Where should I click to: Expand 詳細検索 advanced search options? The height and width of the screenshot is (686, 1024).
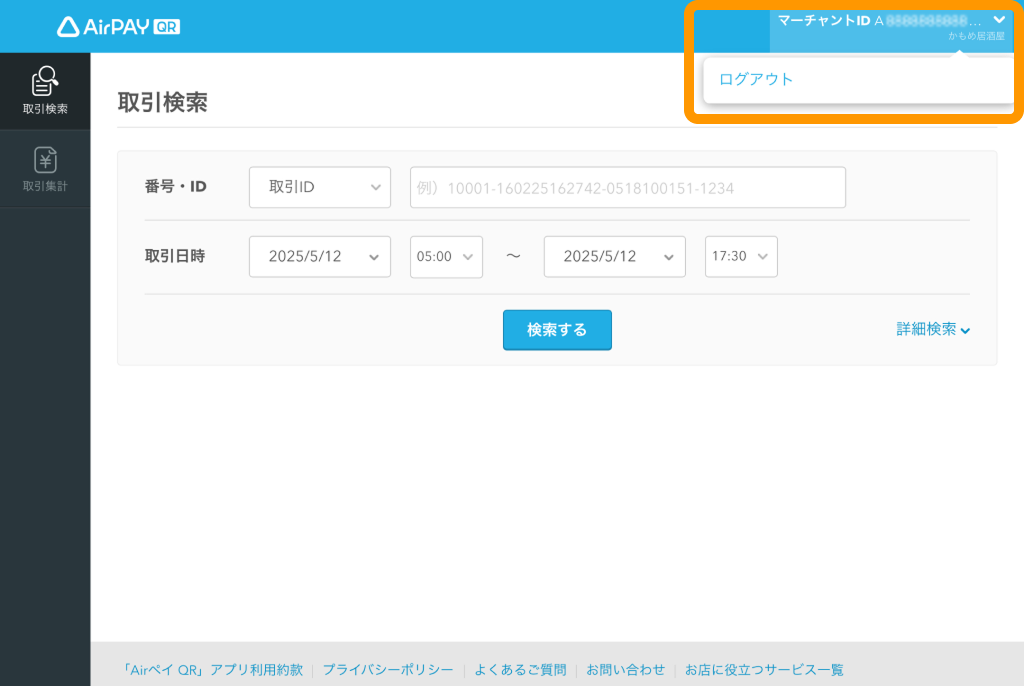pyautogui.click(x=932, y=329)
